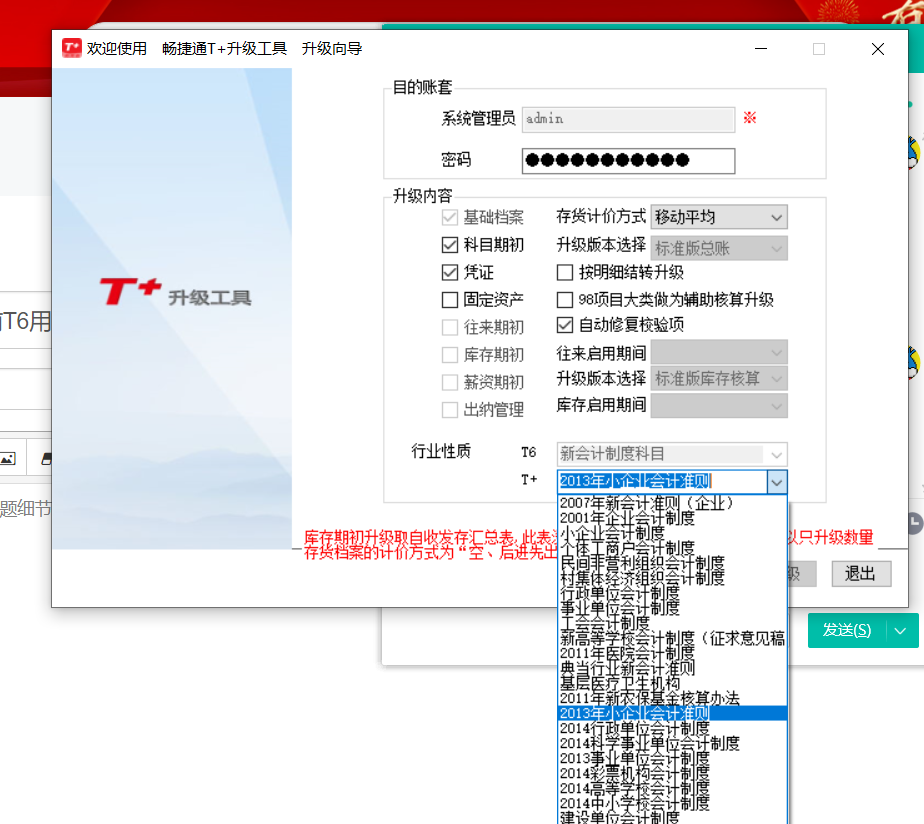Image resolution: width=924 pixels, height=824 pixels.
Task: Collapse the T+ 行业性质 dropdown arrow
Action: (x=777, y=483)
